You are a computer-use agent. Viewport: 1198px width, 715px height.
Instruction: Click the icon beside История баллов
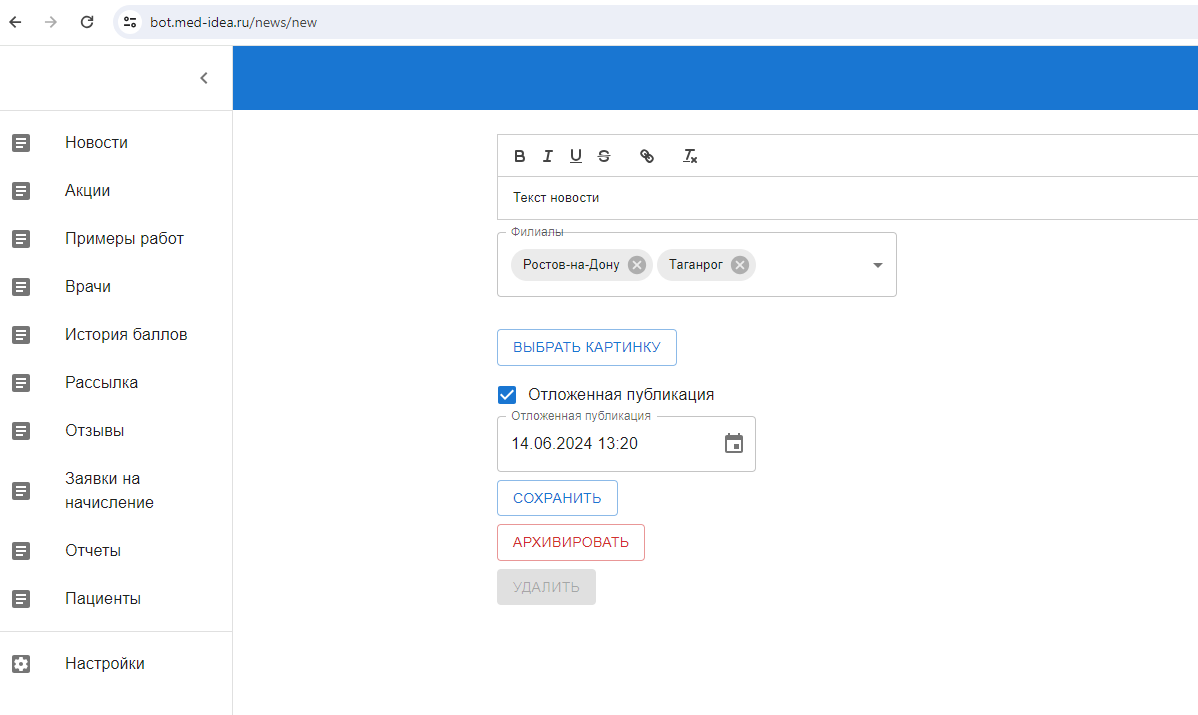click(21, 335)
